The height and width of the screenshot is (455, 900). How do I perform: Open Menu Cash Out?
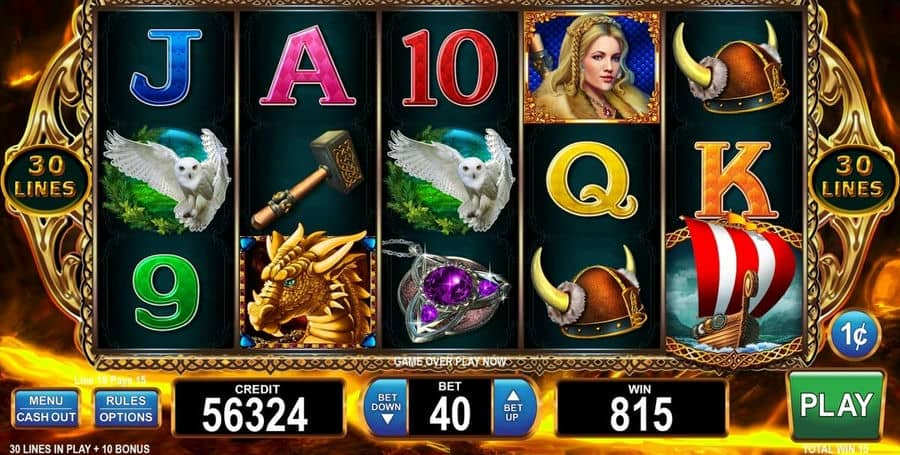(x=46, y=409)
